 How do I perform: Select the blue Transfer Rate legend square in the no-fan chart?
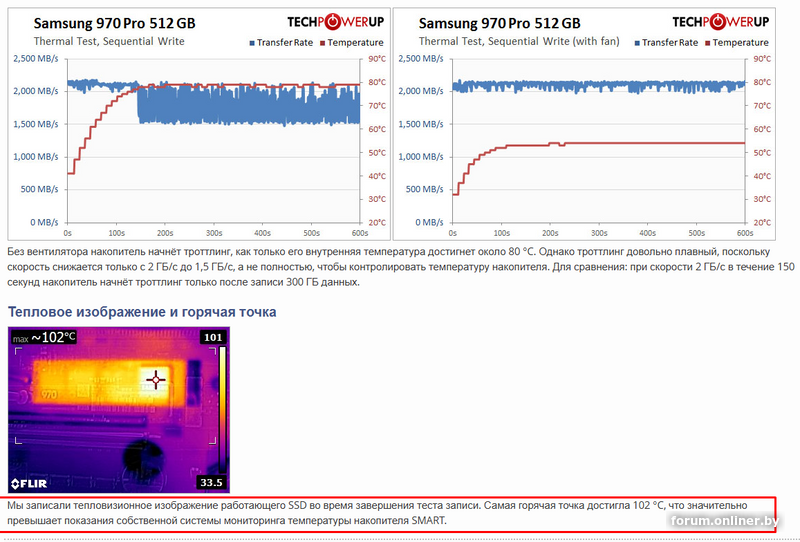click(x=252, y=43)
